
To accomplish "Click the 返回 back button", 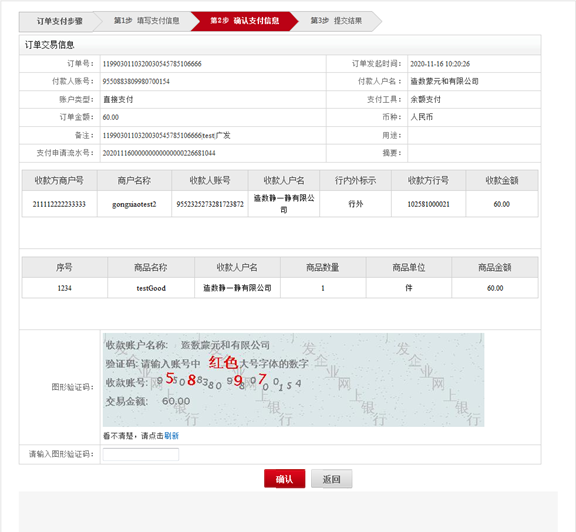I will (x=331, y=479).
